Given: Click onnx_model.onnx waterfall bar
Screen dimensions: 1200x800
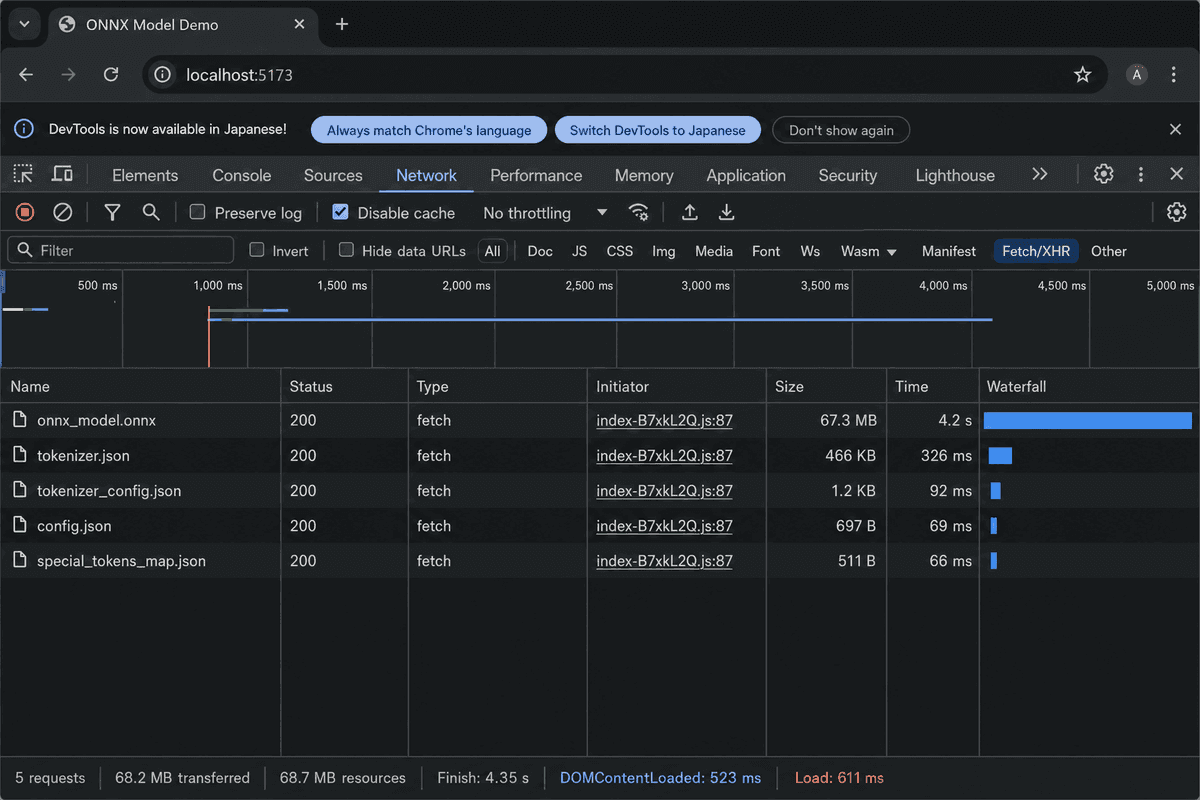Looking at the screenshot, I should coord(1088,420).
